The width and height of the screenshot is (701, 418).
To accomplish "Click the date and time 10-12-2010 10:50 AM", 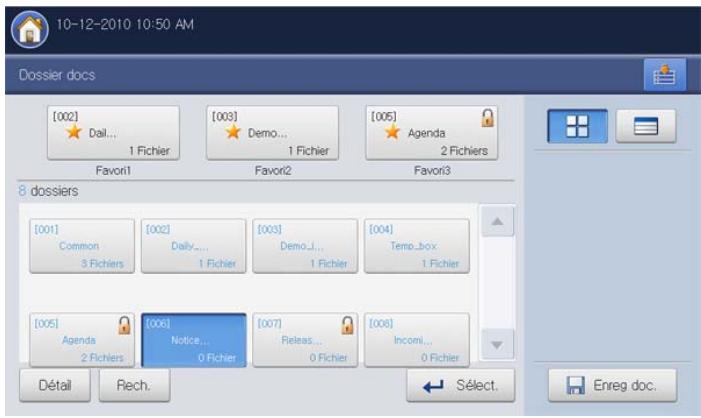I will [125, 24].
